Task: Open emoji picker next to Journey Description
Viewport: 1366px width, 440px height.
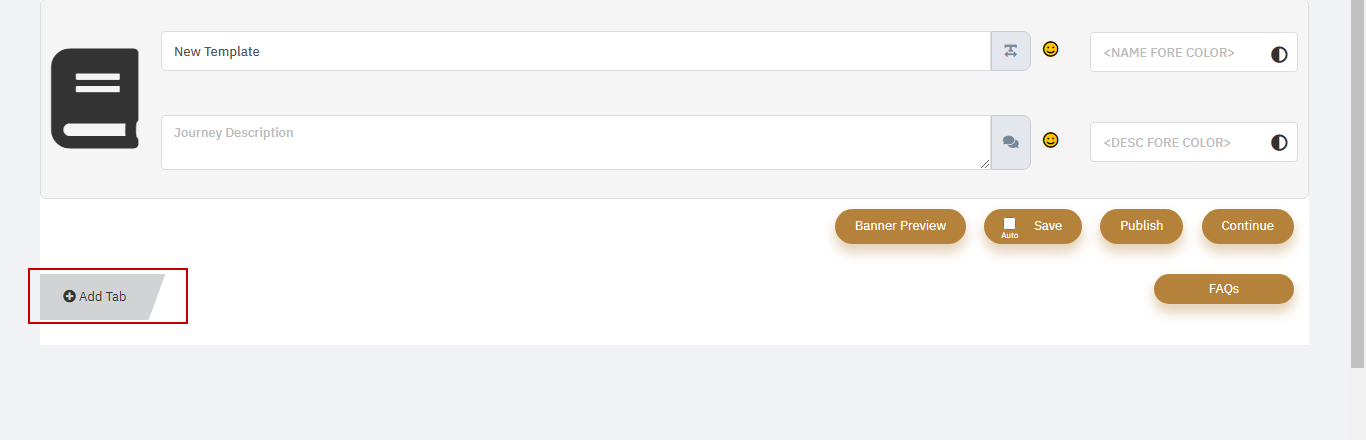Action: point(1050,140)
